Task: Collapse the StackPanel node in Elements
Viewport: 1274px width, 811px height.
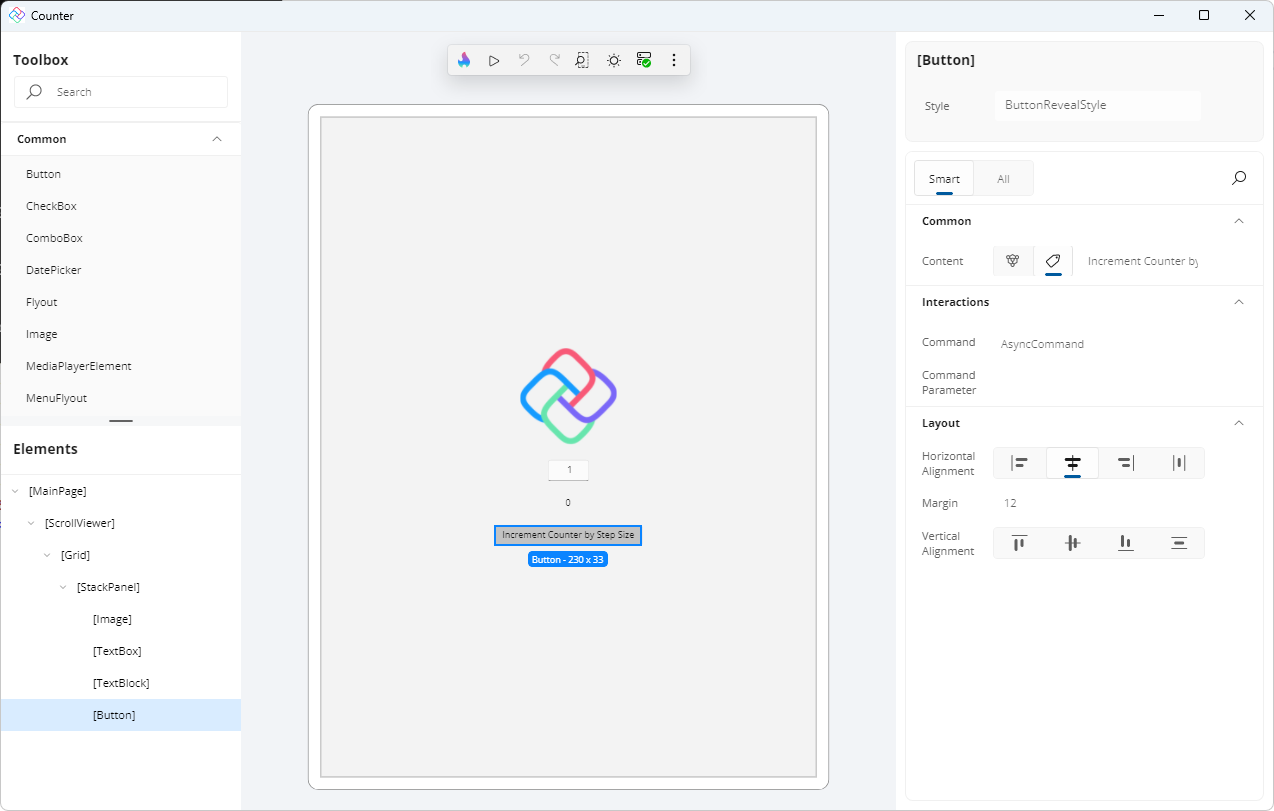Action: [x=63, y=587]
